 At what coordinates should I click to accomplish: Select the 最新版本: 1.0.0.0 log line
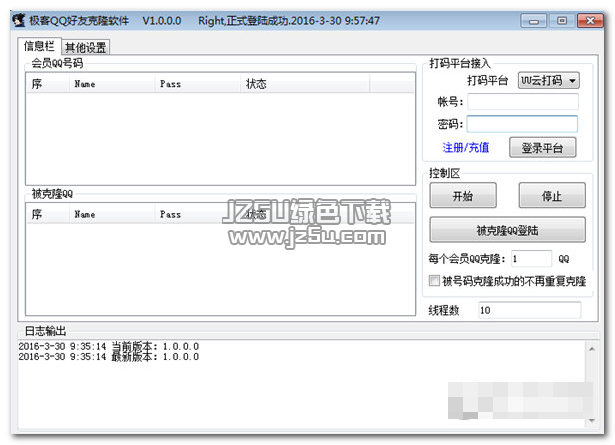click(109, 356)
